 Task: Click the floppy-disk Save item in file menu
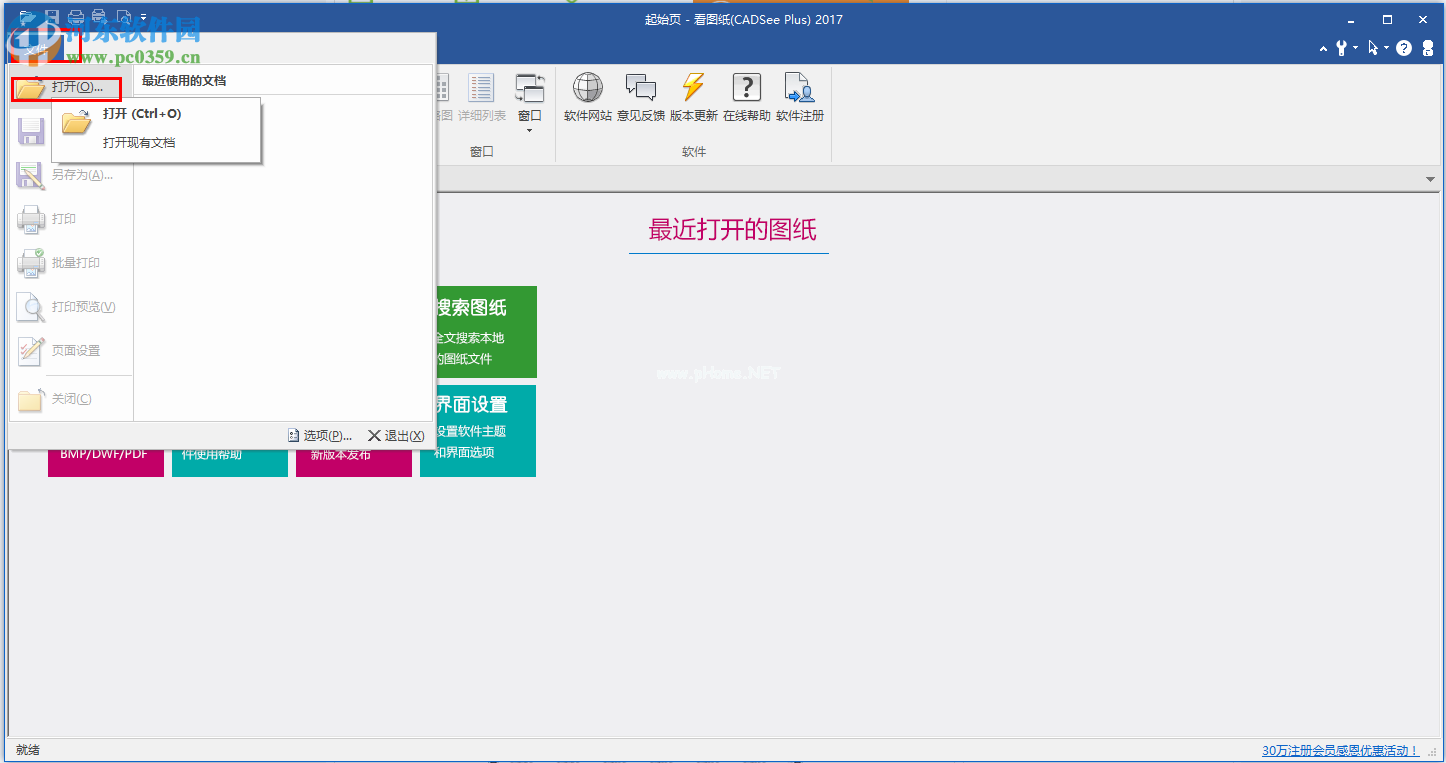click(x=31, y=132)
